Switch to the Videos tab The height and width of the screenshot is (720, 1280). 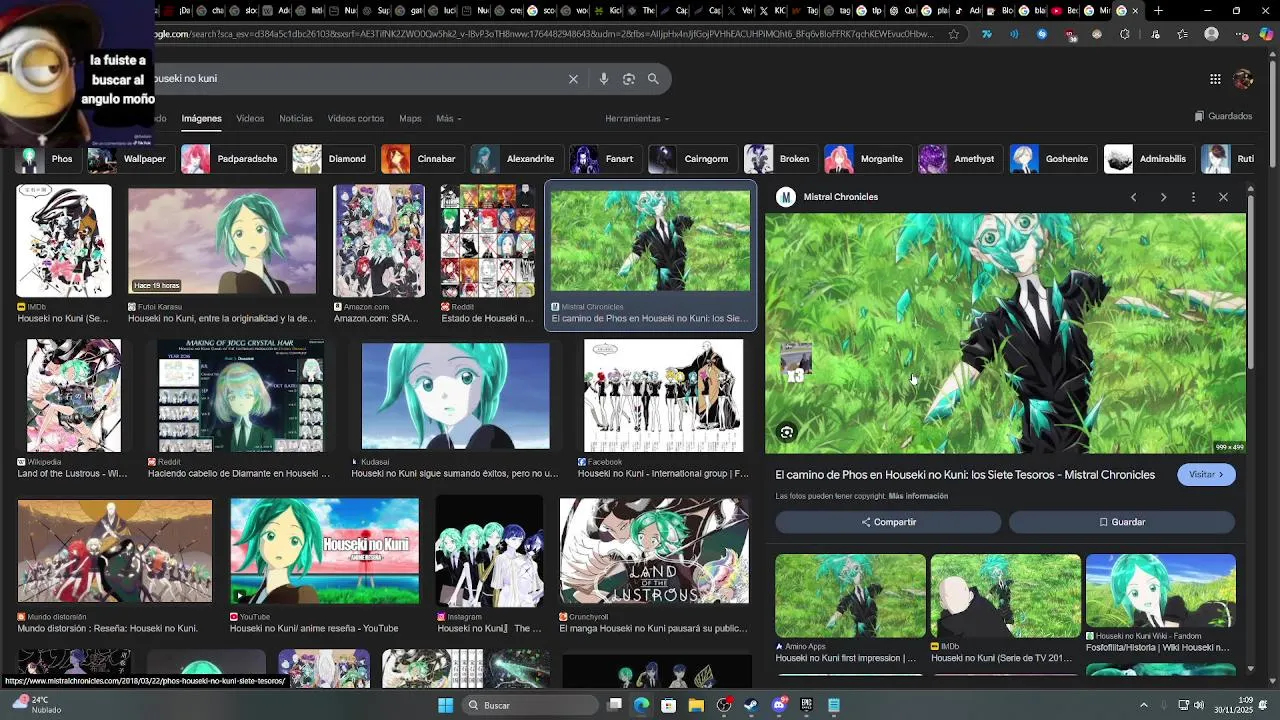click(x=250, y=118)
